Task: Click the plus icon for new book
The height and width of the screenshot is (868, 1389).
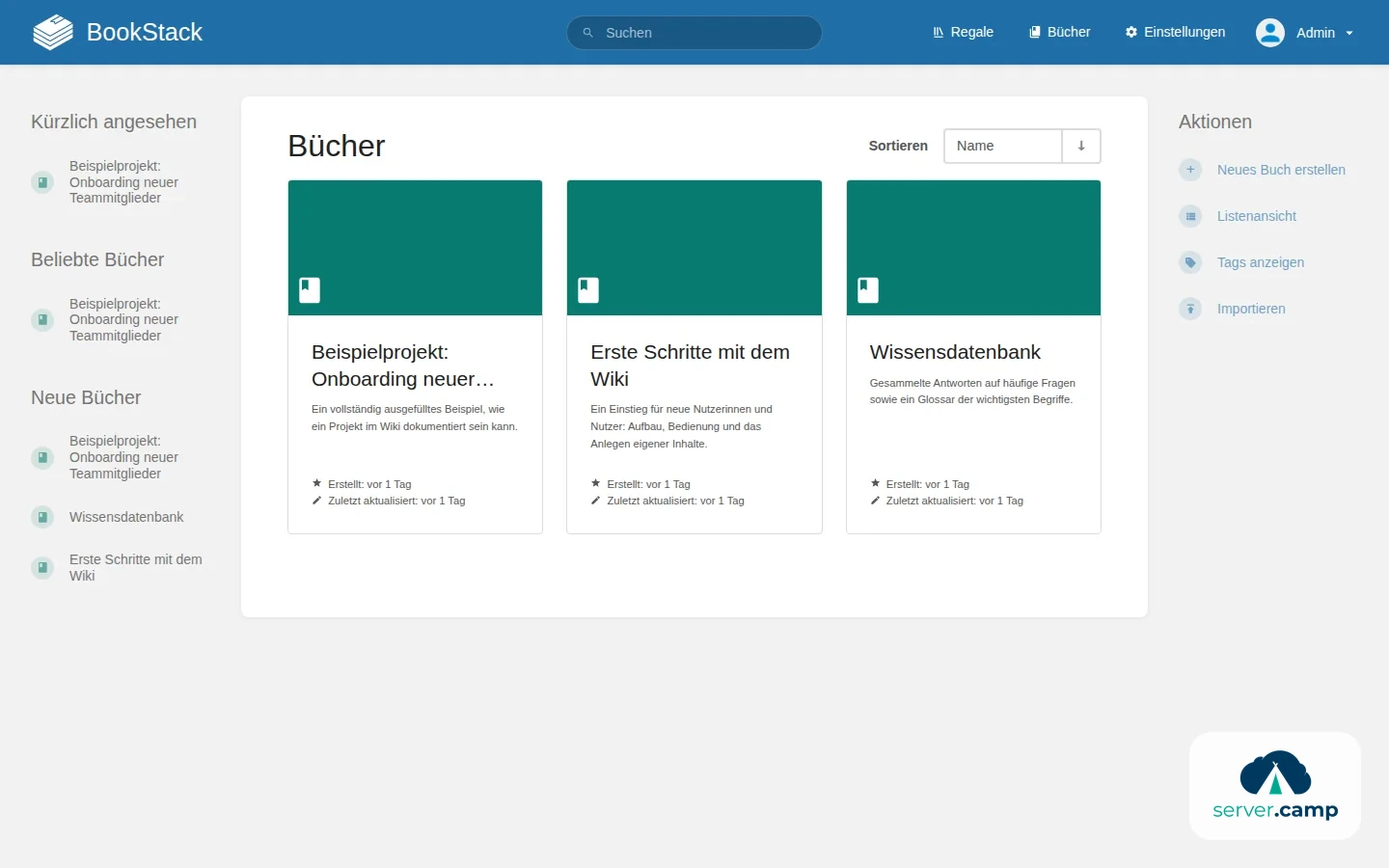Action: point(1190,170)
